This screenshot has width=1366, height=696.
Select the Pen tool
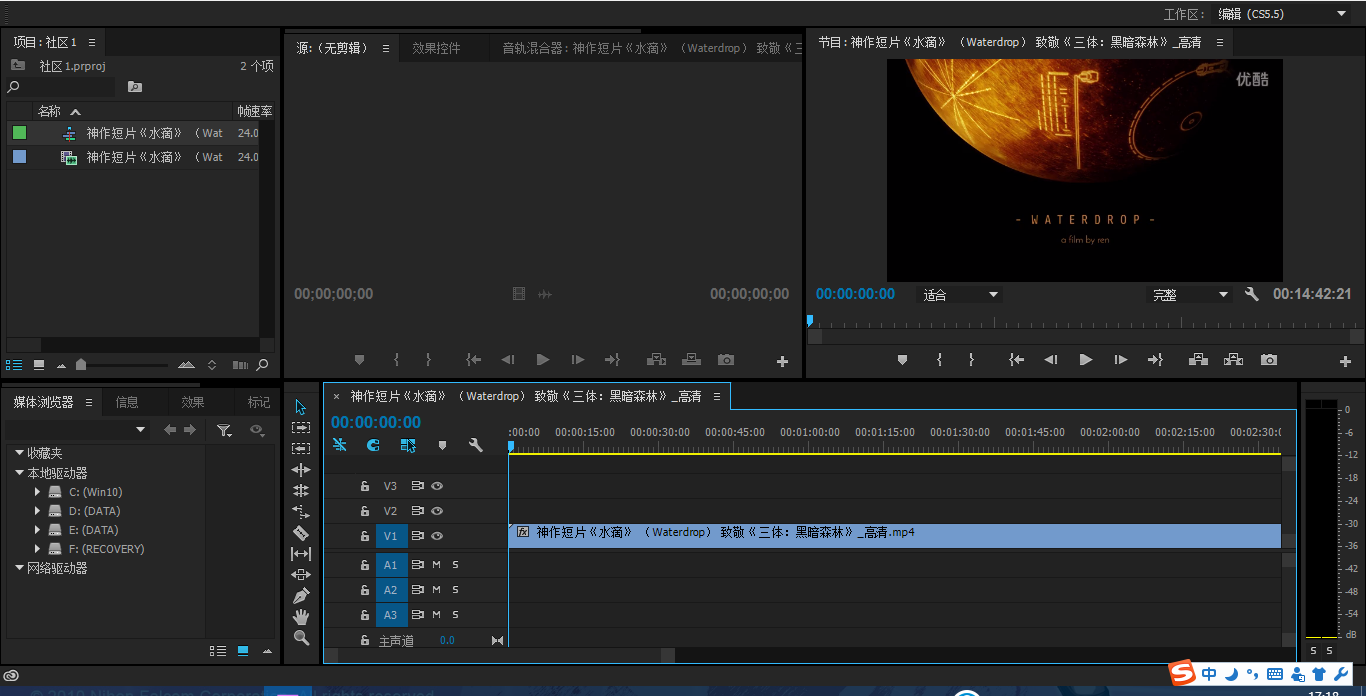pos(301,596)
